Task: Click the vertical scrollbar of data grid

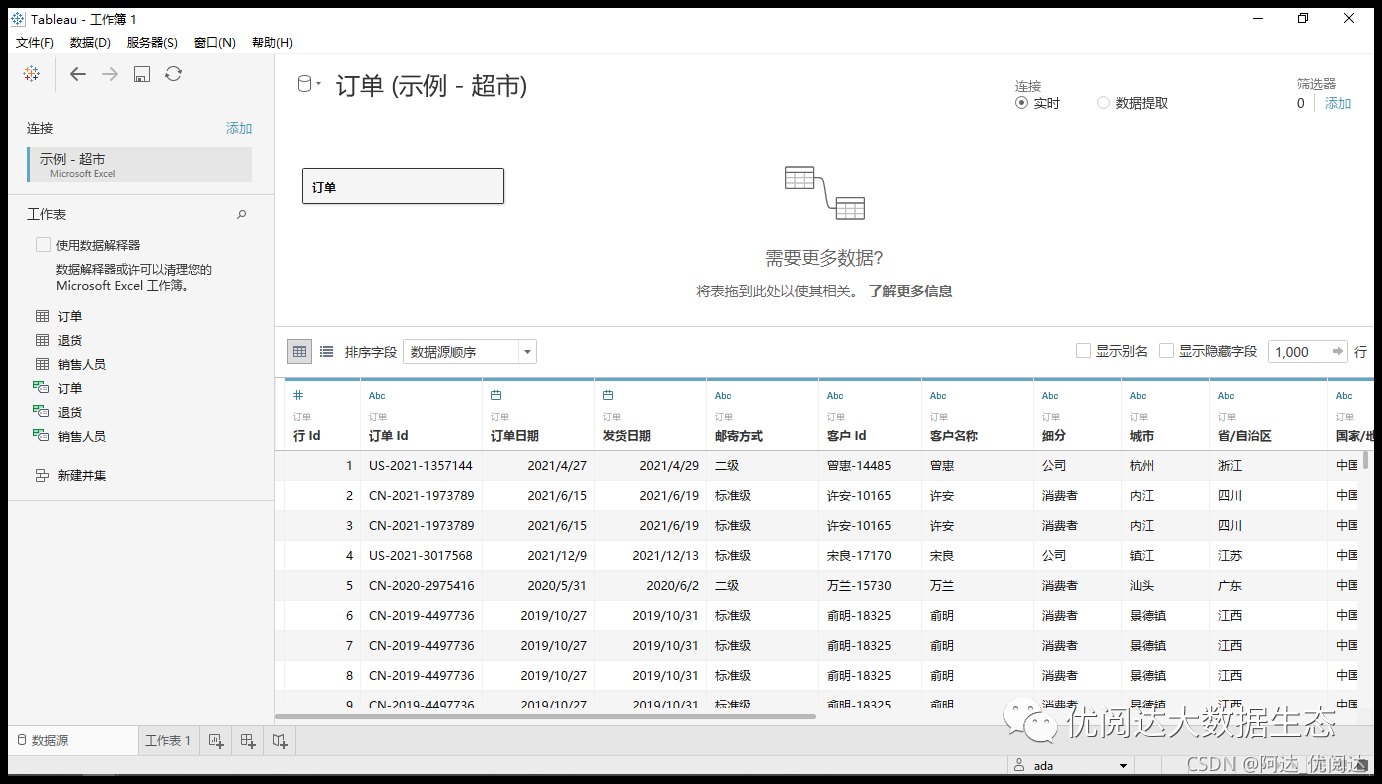Action: (1366, 460)
